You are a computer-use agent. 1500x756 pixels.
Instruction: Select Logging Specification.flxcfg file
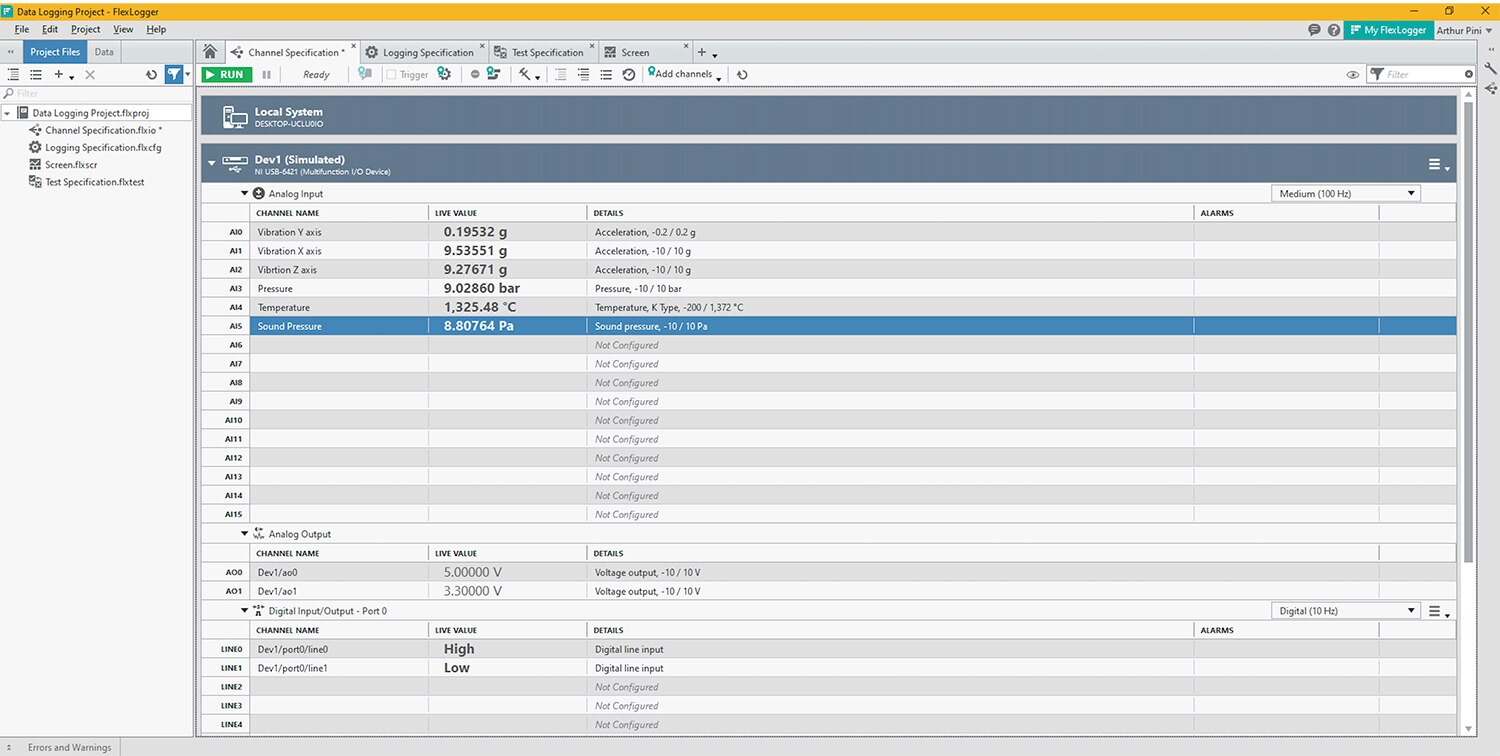tap(94, 148)
